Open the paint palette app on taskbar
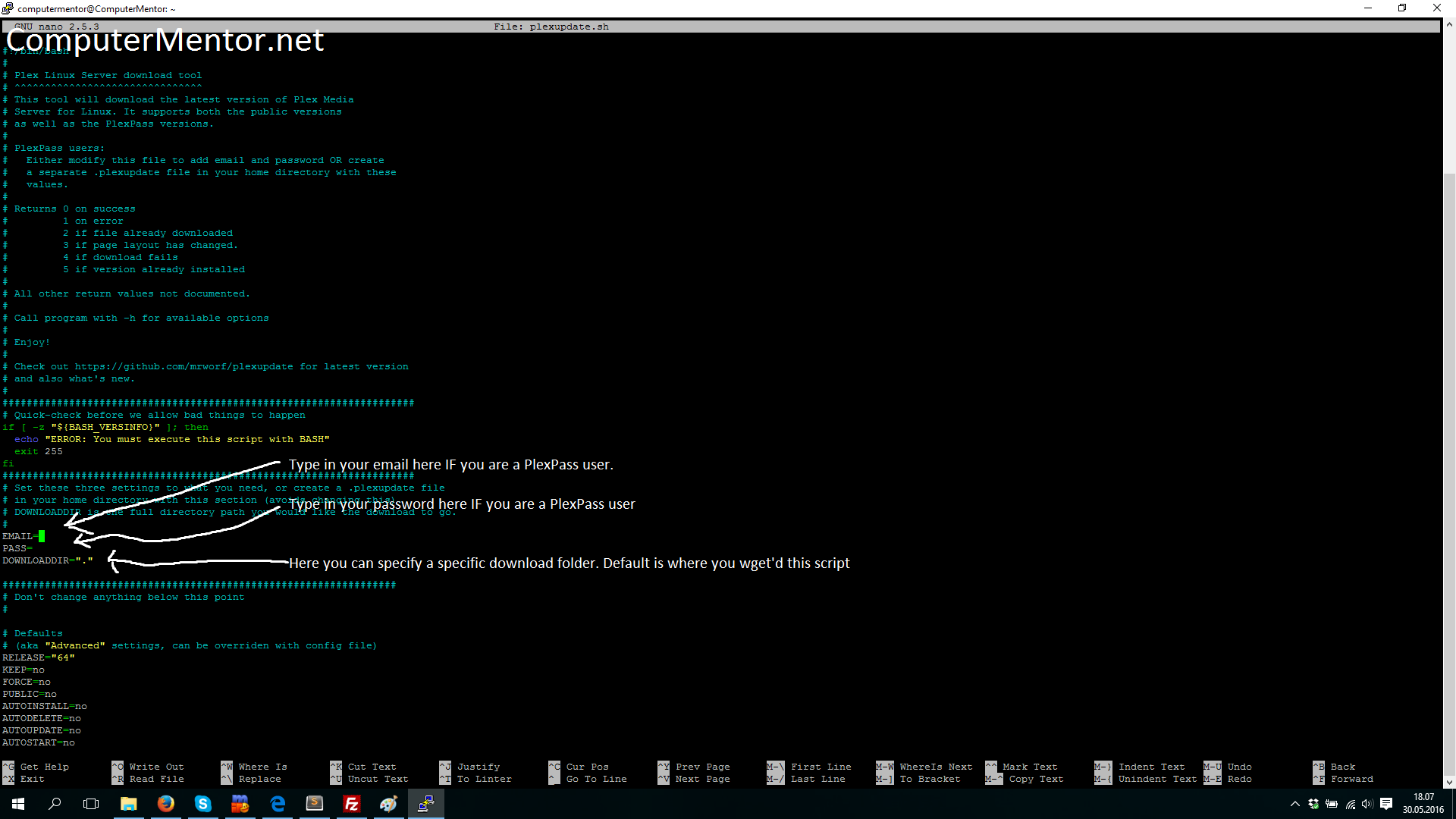1456x819 pixels. tap(389, 804)
